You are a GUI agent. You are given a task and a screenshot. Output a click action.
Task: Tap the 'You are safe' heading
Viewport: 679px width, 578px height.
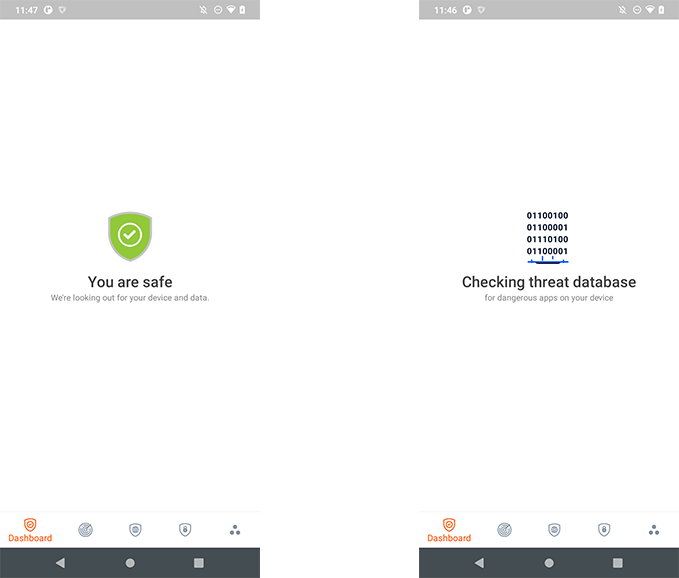click(x=130, y=282)
